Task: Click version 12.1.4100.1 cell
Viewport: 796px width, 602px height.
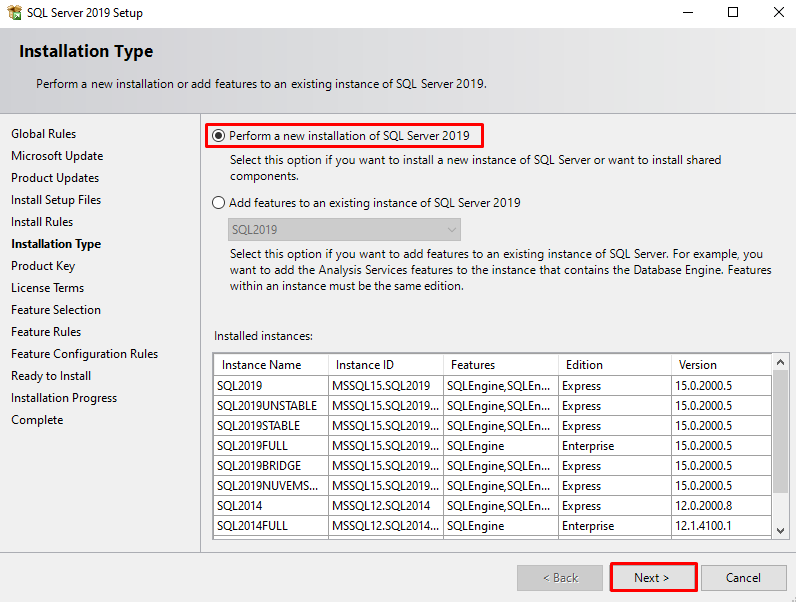Action: coord(722,526)
